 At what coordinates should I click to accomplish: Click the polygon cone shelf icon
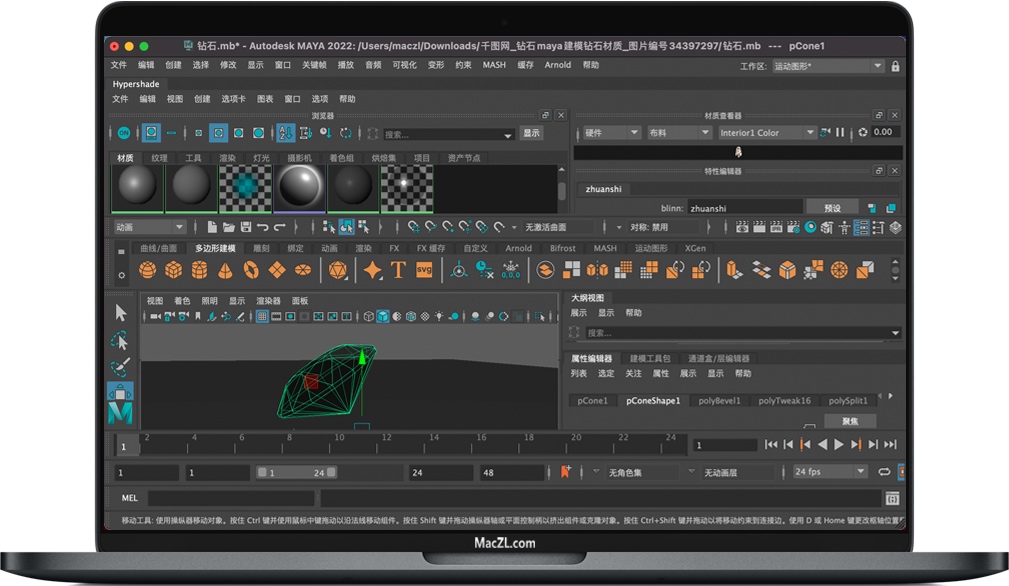[225, 270]
